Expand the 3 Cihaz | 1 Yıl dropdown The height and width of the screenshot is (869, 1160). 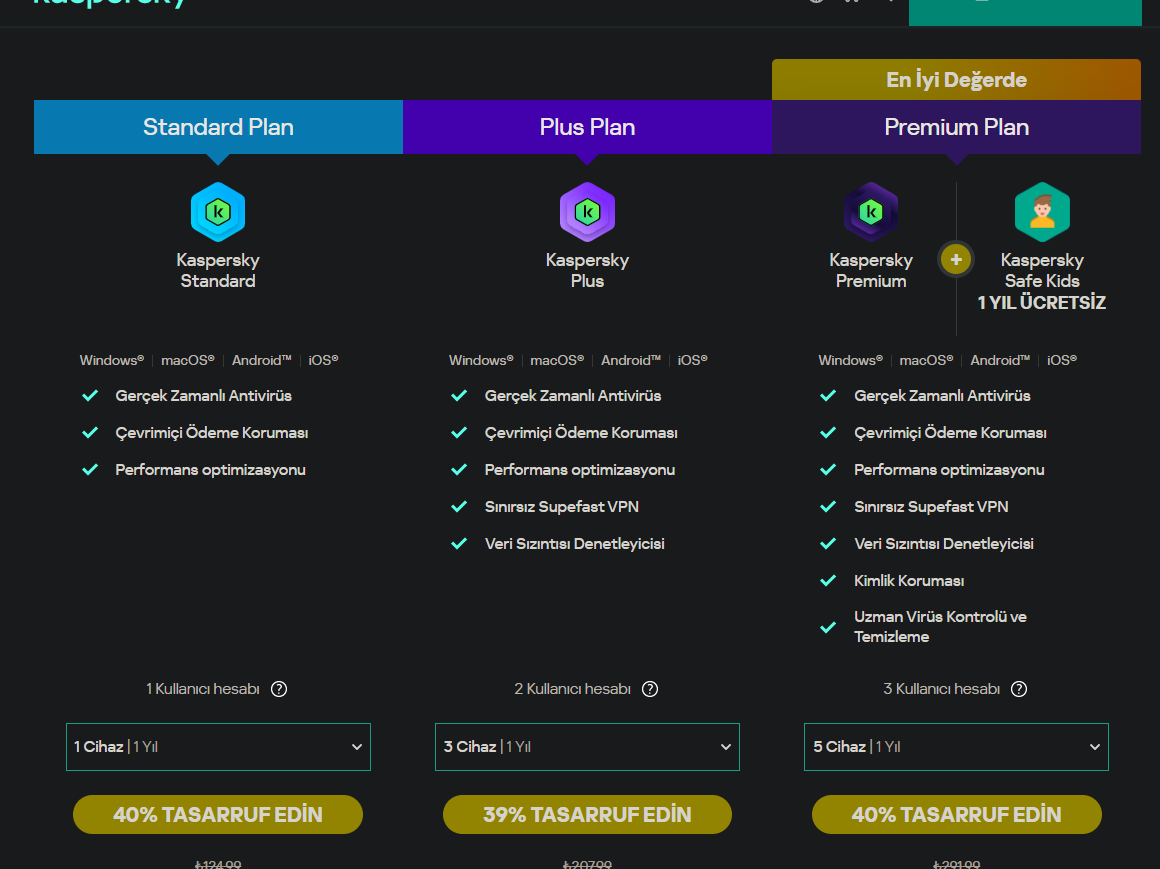(587, 747)
